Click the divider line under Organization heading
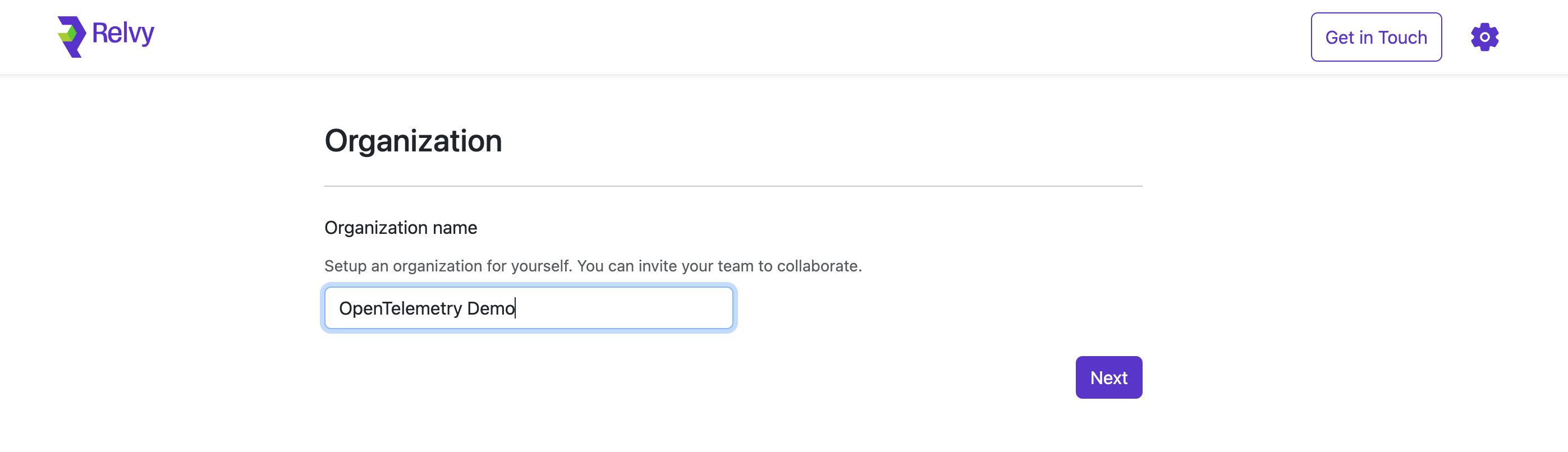1568x452 pixels. click(x=733, y=186)
